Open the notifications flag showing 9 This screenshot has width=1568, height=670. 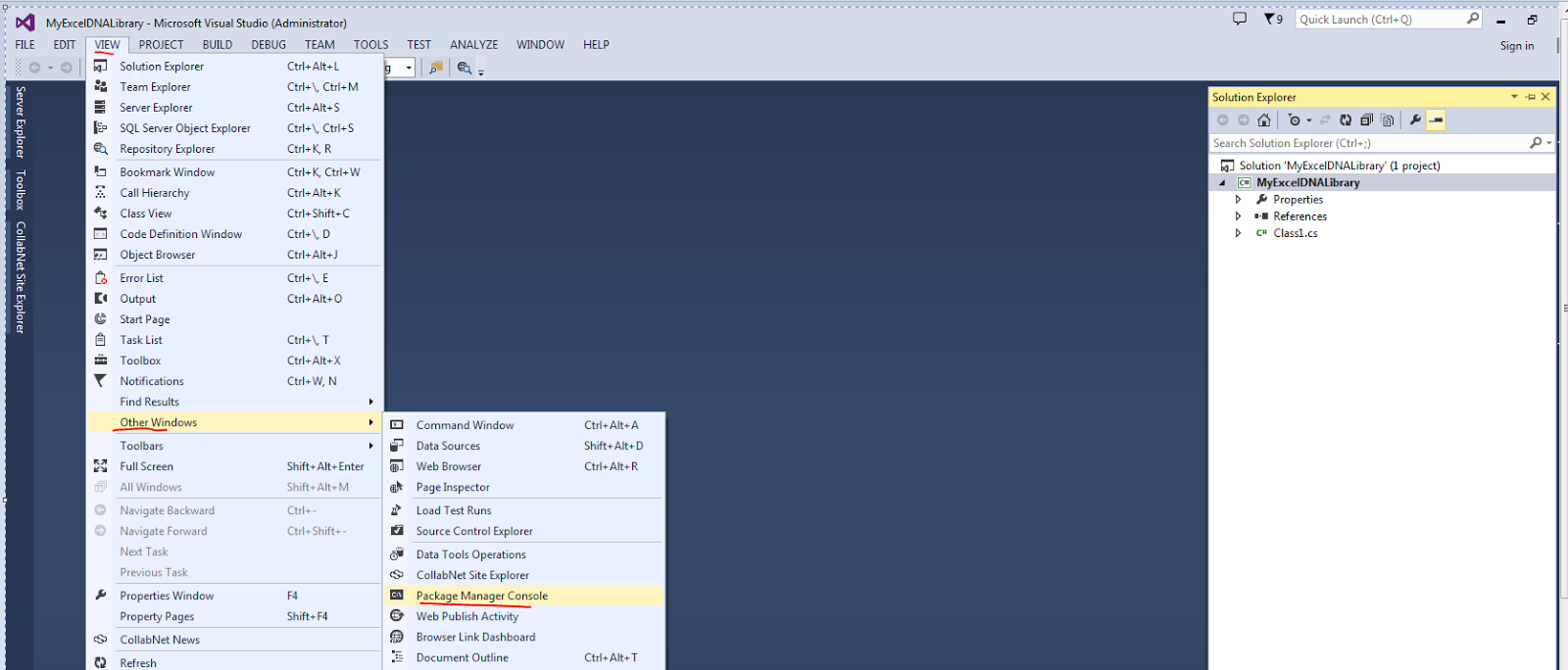click(1273, 19)
